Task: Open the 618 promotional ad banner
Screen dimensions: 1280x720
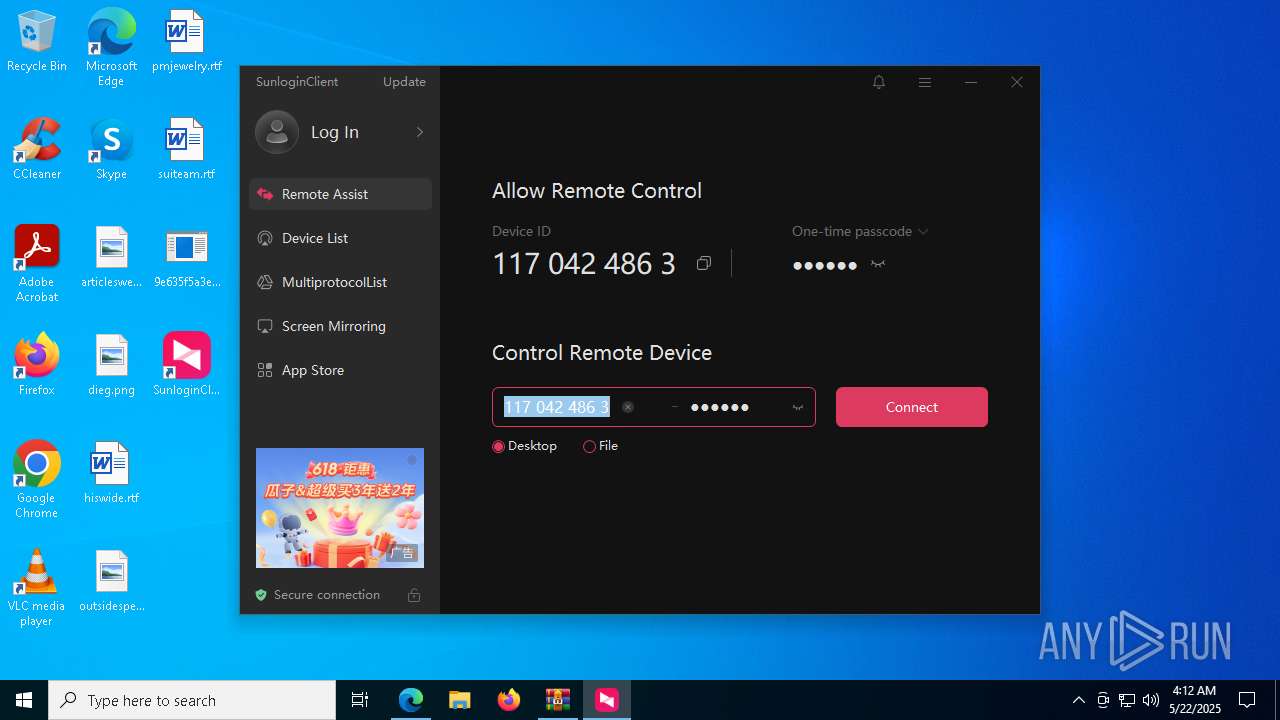Action: (x=340, y=508)
